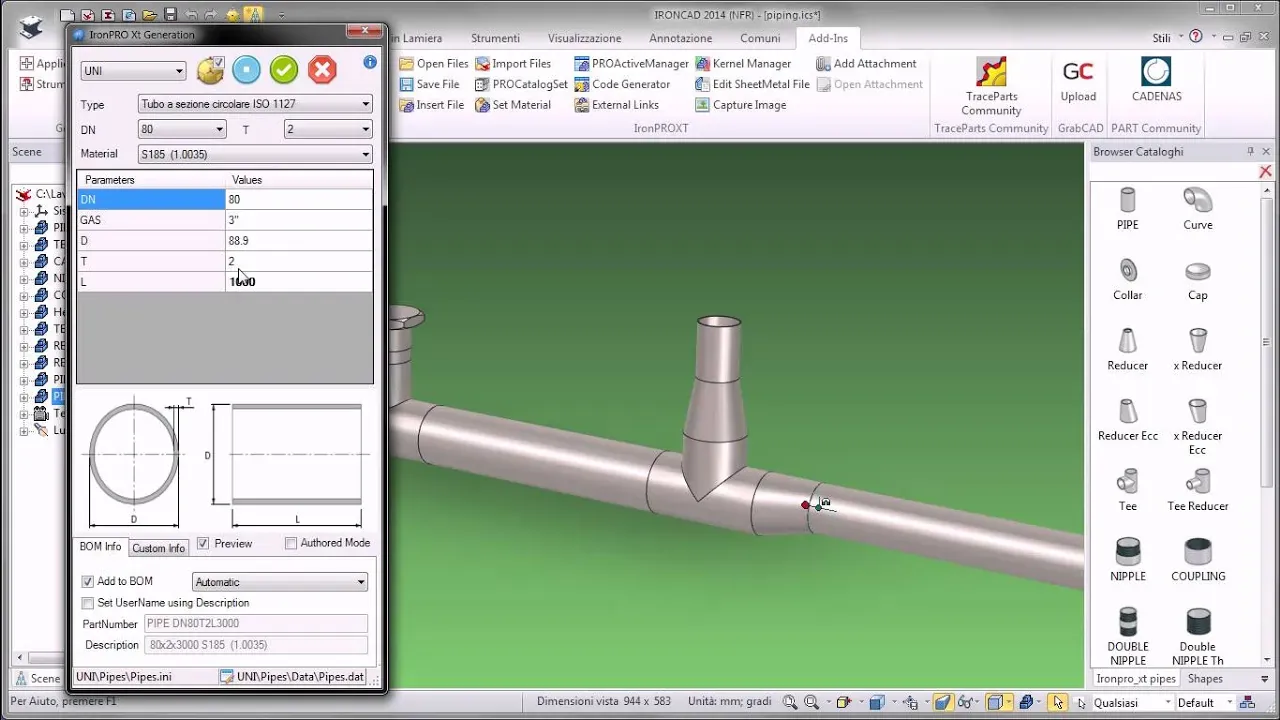Click PROActiveManager button
The image size is (1280, 720).
coord(631,64)
